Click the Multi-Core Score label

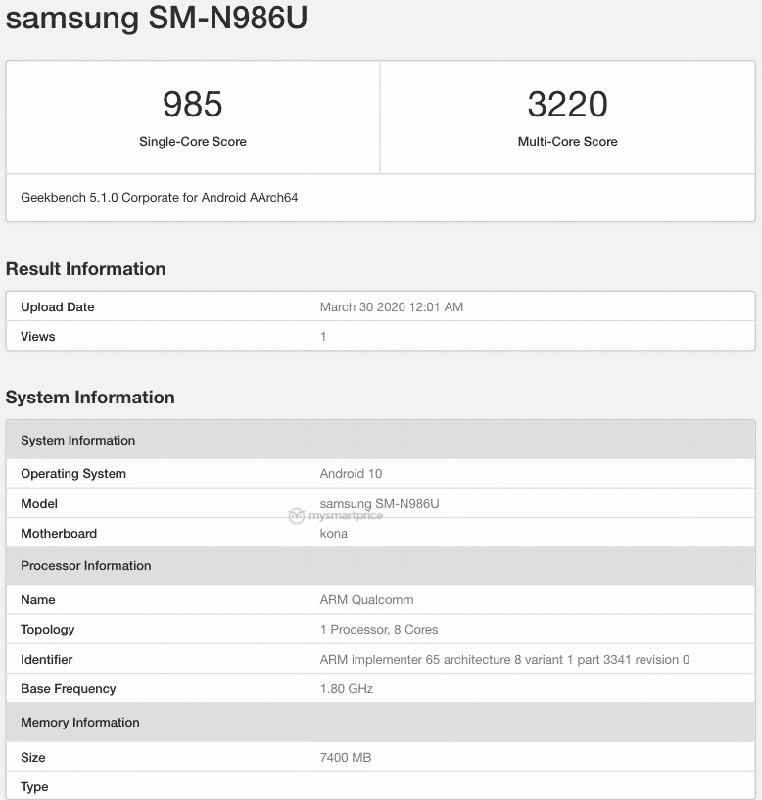[x=567, y=142]
